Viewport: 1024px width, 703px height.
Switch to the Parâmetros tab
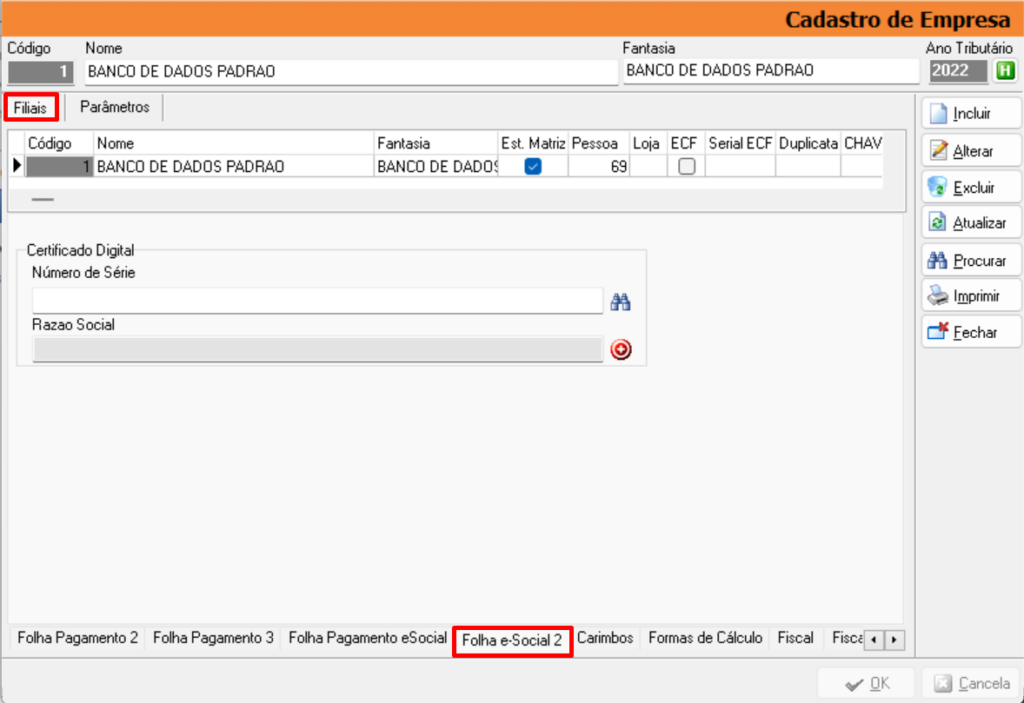(x=115, y=107)
